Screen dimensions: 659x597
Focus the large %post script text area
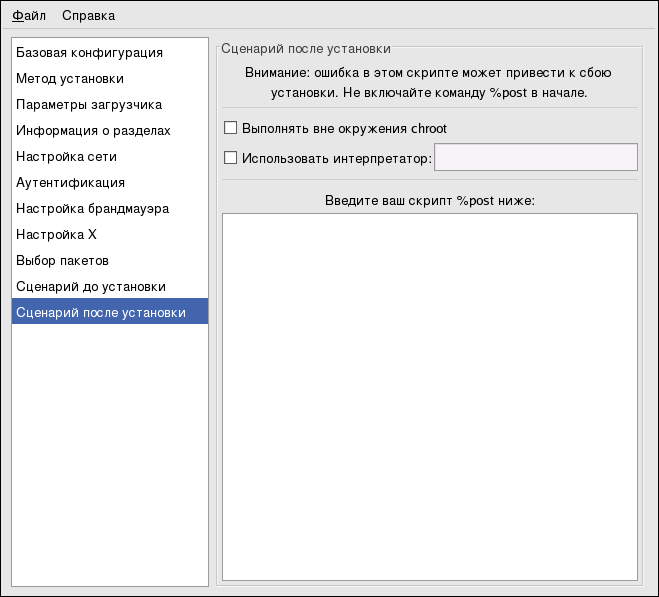point(429,396)
